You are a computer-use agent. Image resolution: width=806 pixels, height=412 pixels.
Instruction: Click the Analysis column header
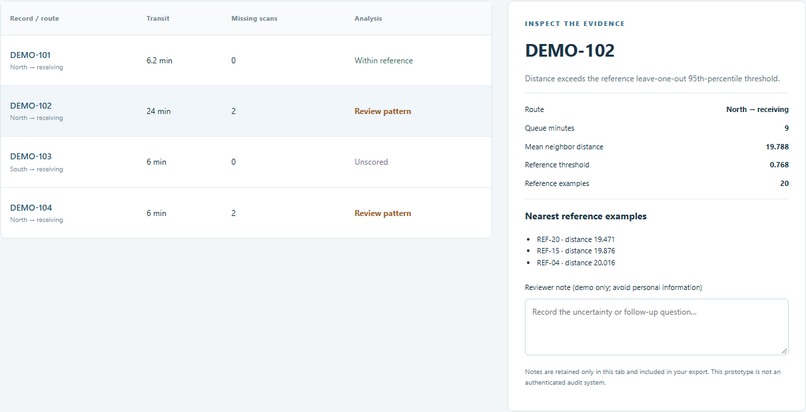click(368, 18)
